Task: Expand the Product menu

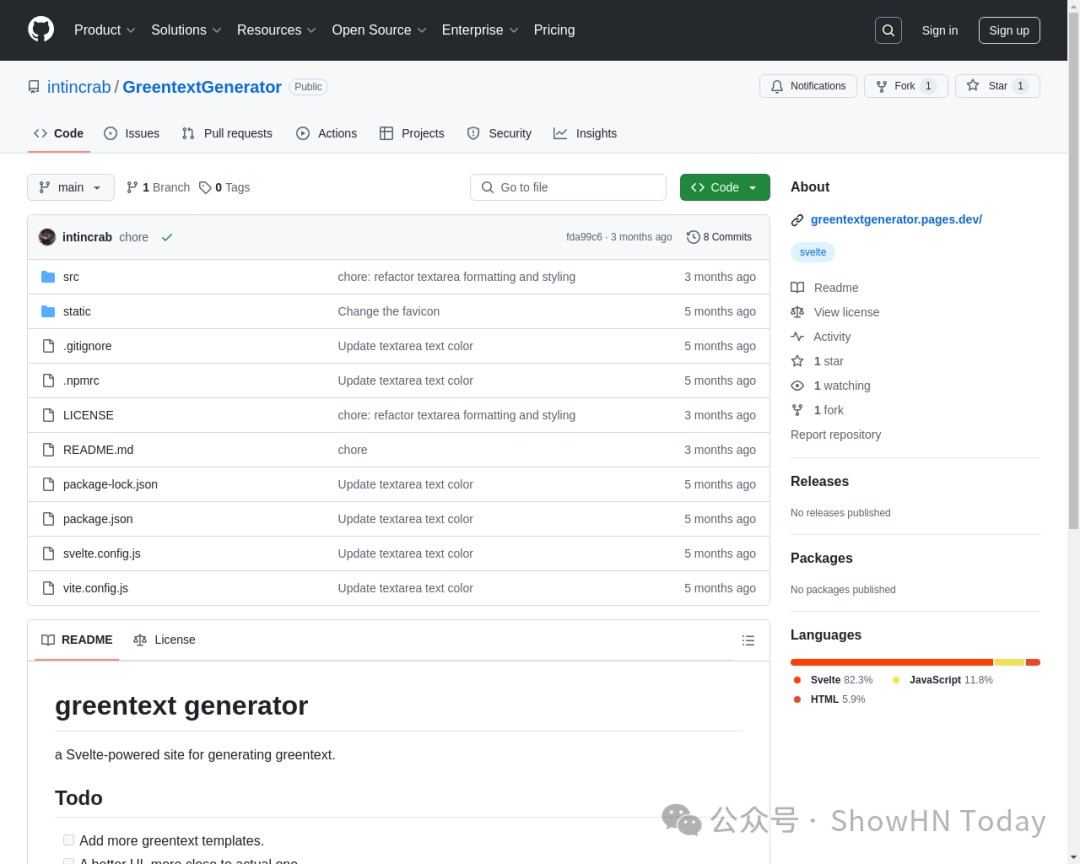Action: point(105,30)
